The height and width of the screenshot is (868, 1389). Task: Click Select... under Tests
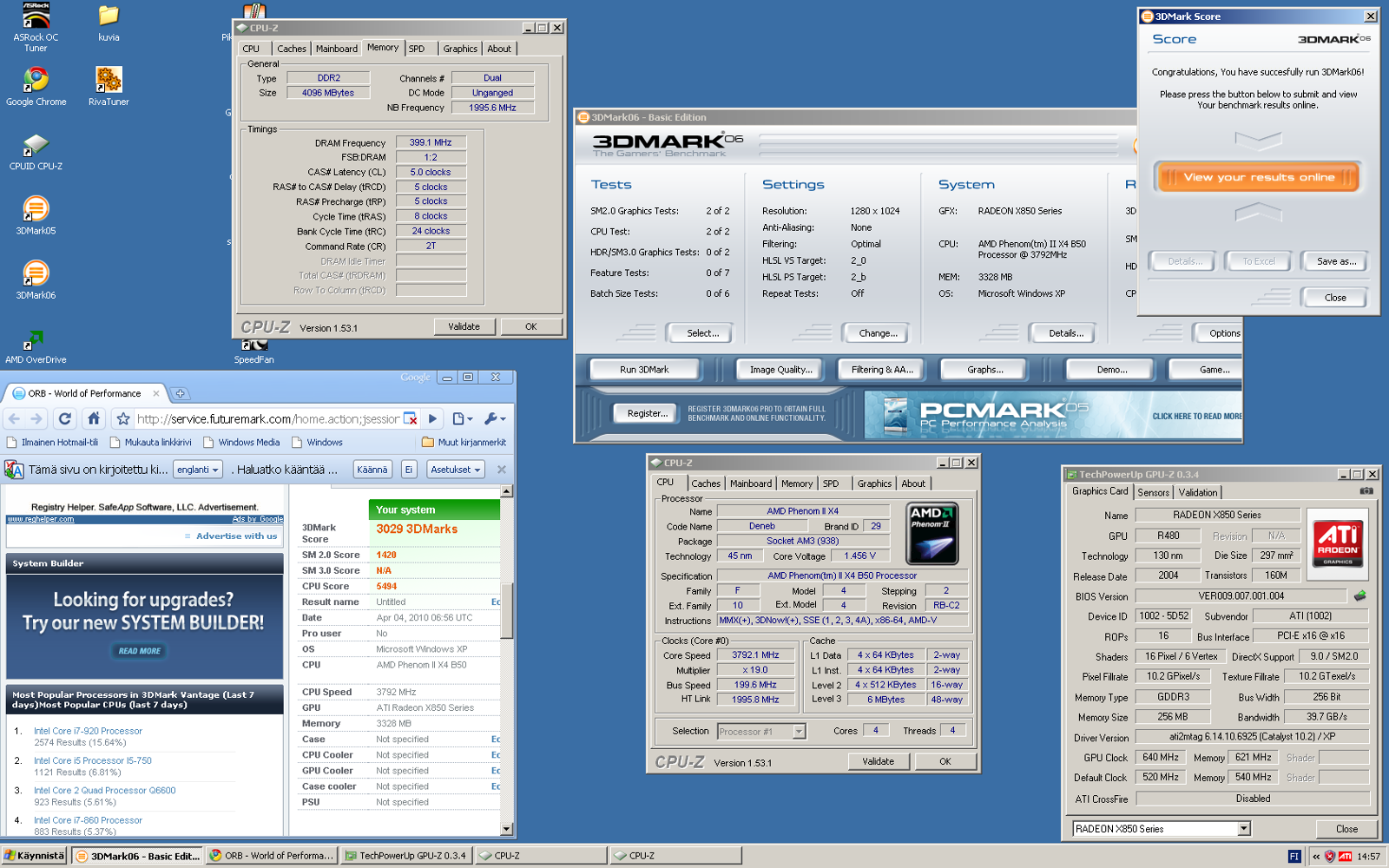tap(702, 333)
